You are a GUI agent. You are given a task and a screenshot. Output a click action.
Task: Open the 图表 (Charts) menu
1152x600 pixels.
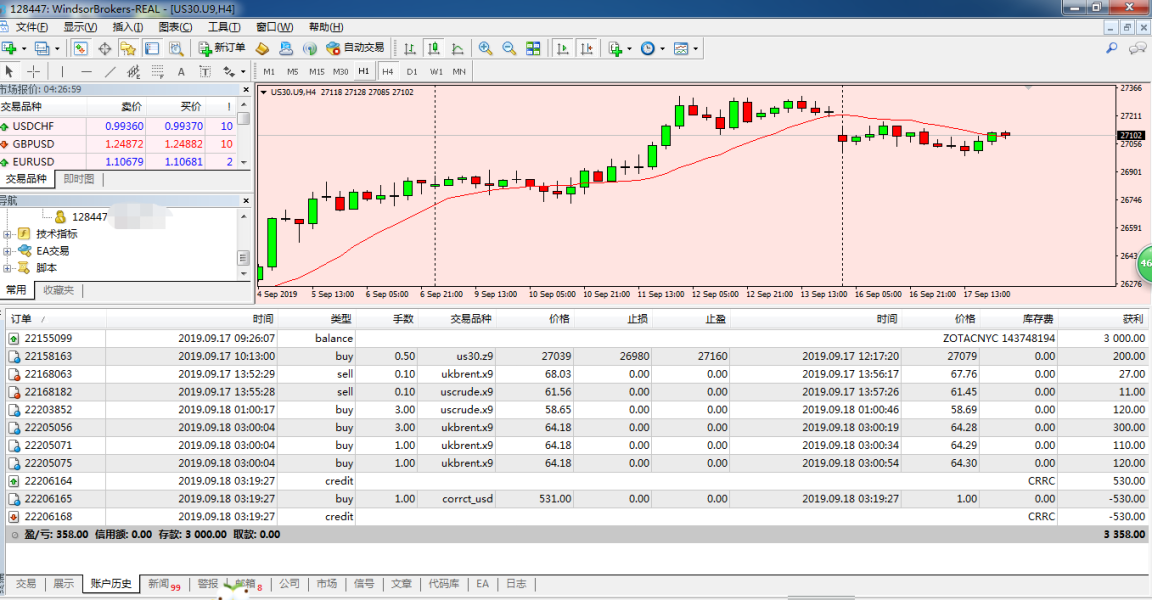(175, 27)
